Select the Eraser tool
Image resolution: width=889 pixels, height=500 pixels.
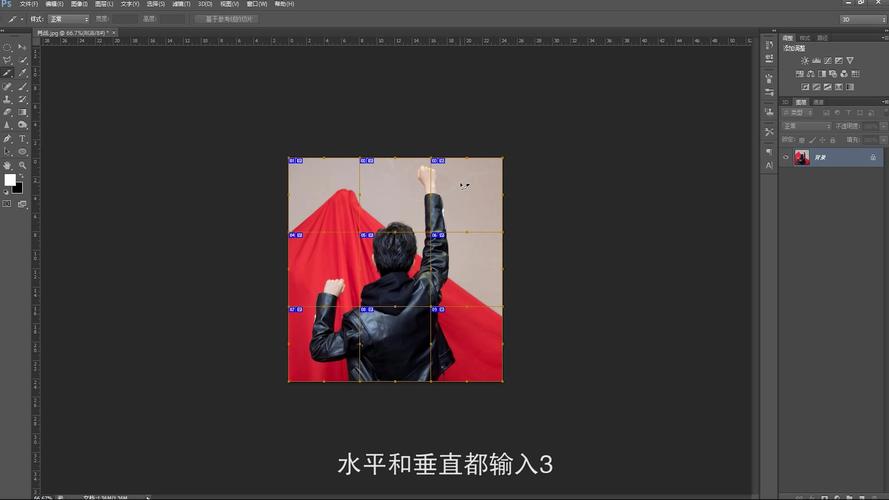pos(7,112)
